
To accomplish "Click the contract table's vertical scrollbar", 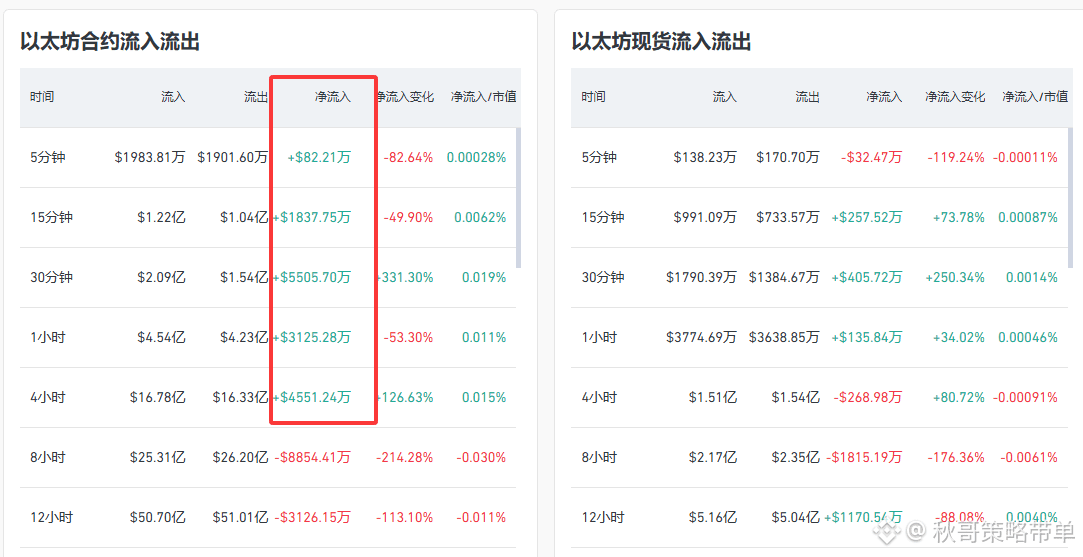I will tap(519, 198).
